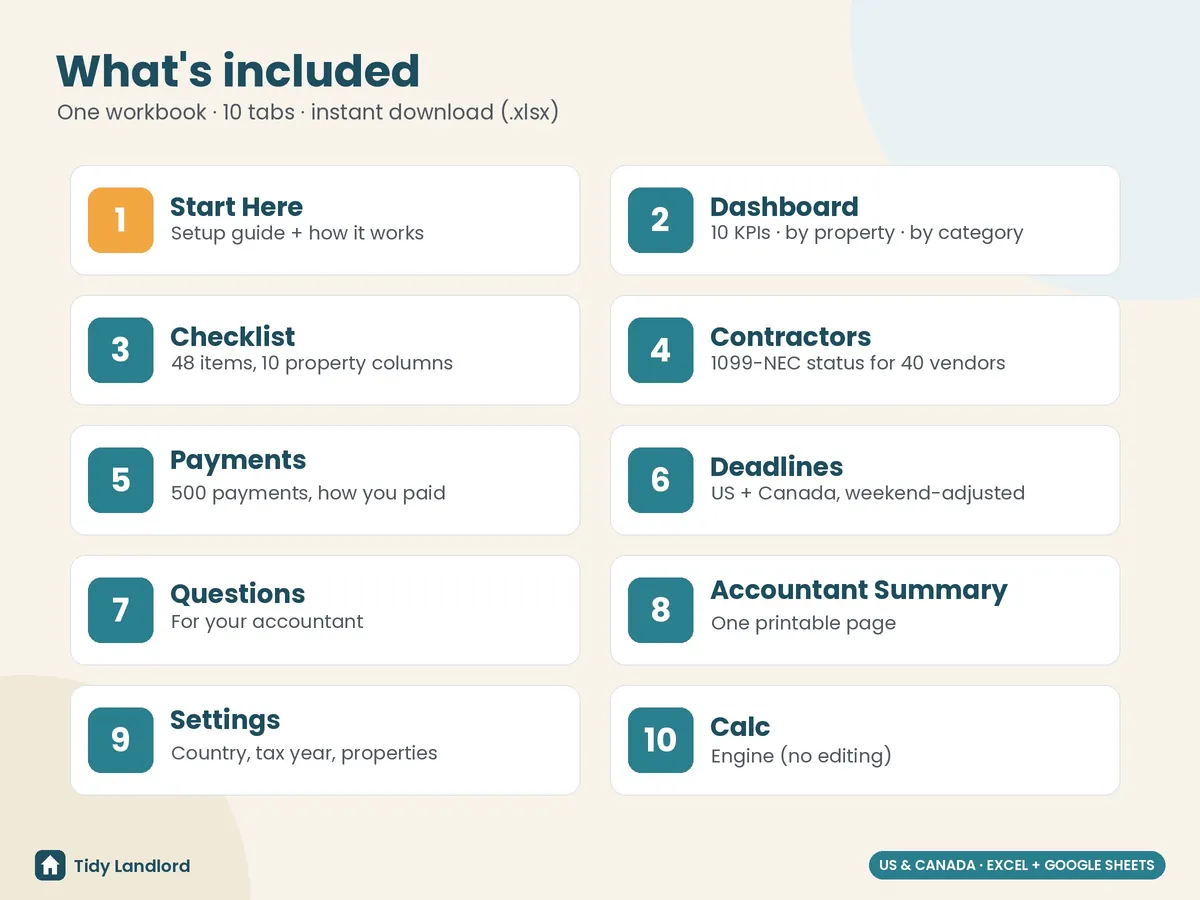The image size is (1200, 900).
Task: Click the "Questions" card title
Action: tap(238, 594)
